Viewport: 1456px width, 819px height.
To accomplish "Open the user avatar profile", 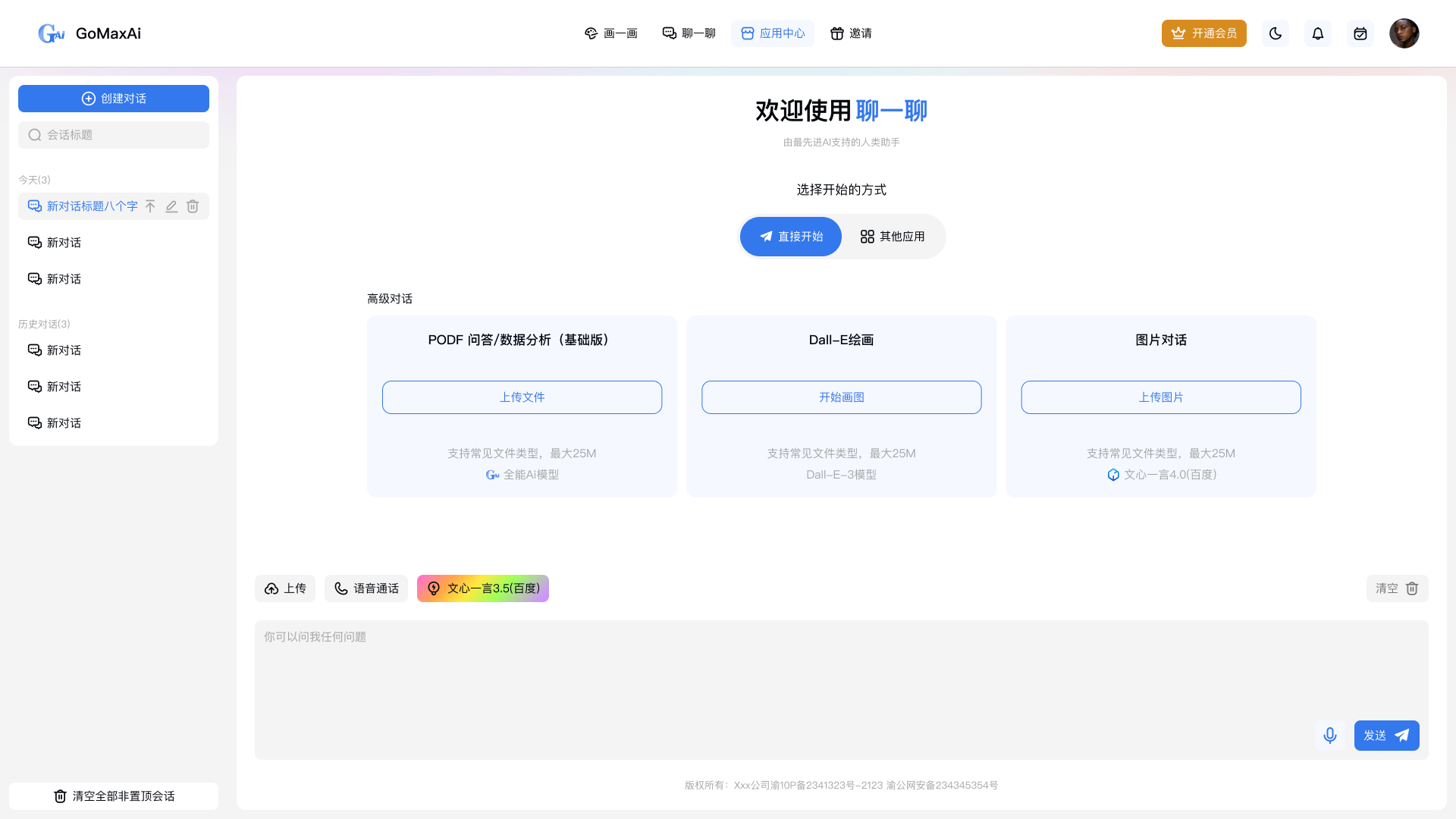I will [1404, 33].
